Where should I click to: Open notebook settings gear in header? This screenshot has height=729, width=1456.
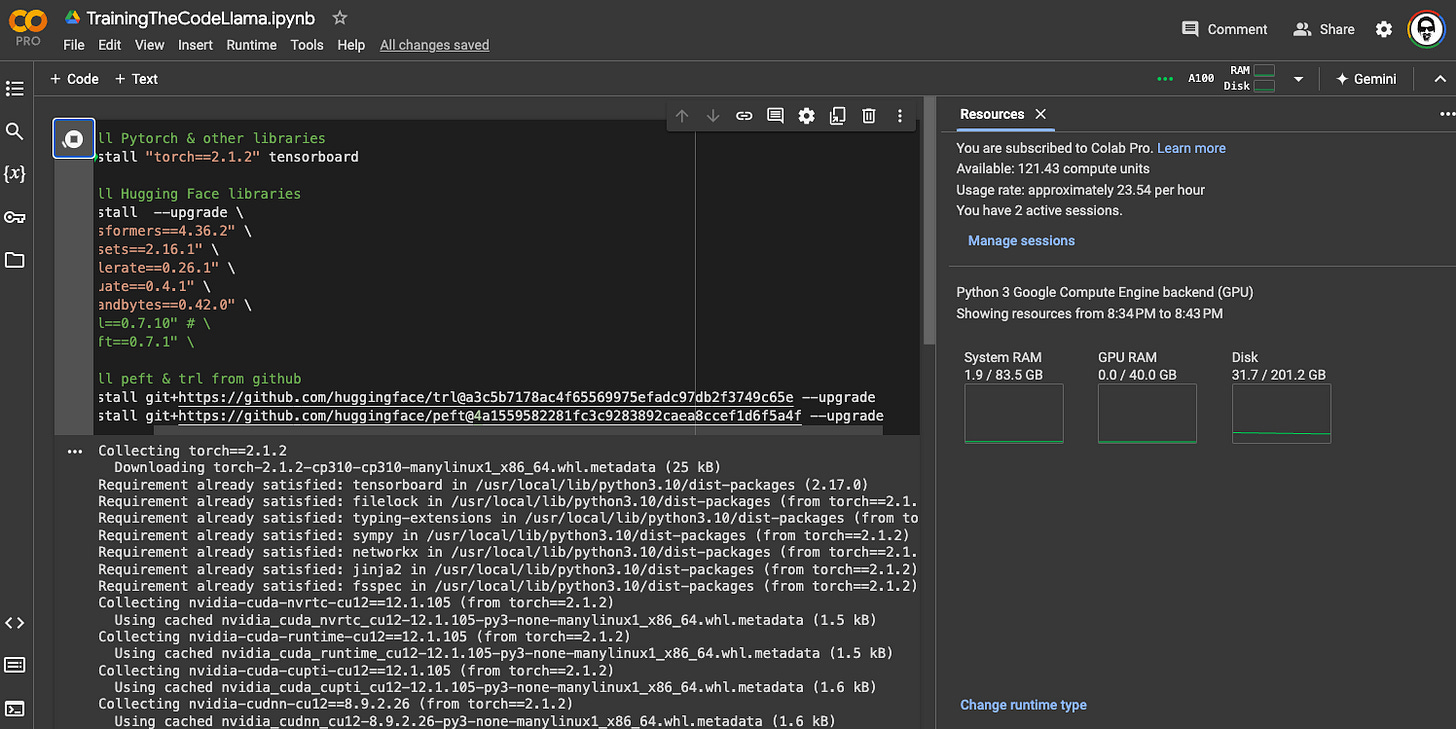click(1384, 29)
